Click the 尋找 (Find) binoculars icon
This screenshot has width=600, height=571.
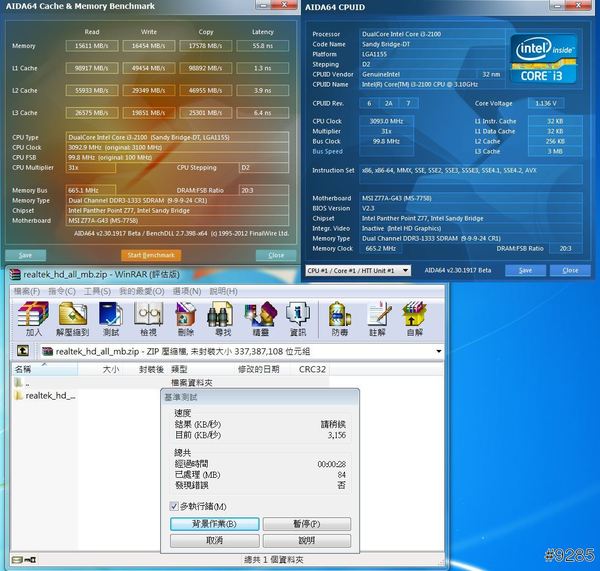[x=223, y=317]
